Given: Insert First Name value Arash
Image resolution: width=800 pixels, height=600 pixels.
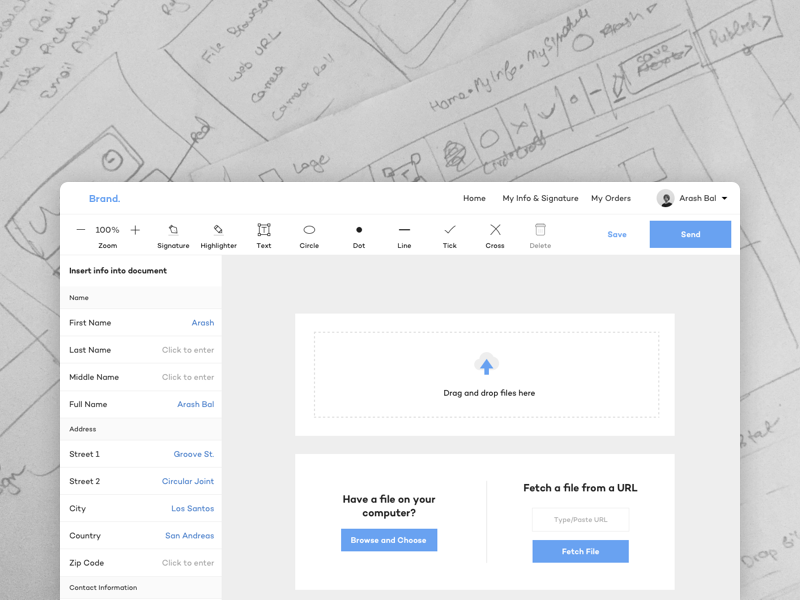Looking at the screenshot, I should click(x=203, y=322).
